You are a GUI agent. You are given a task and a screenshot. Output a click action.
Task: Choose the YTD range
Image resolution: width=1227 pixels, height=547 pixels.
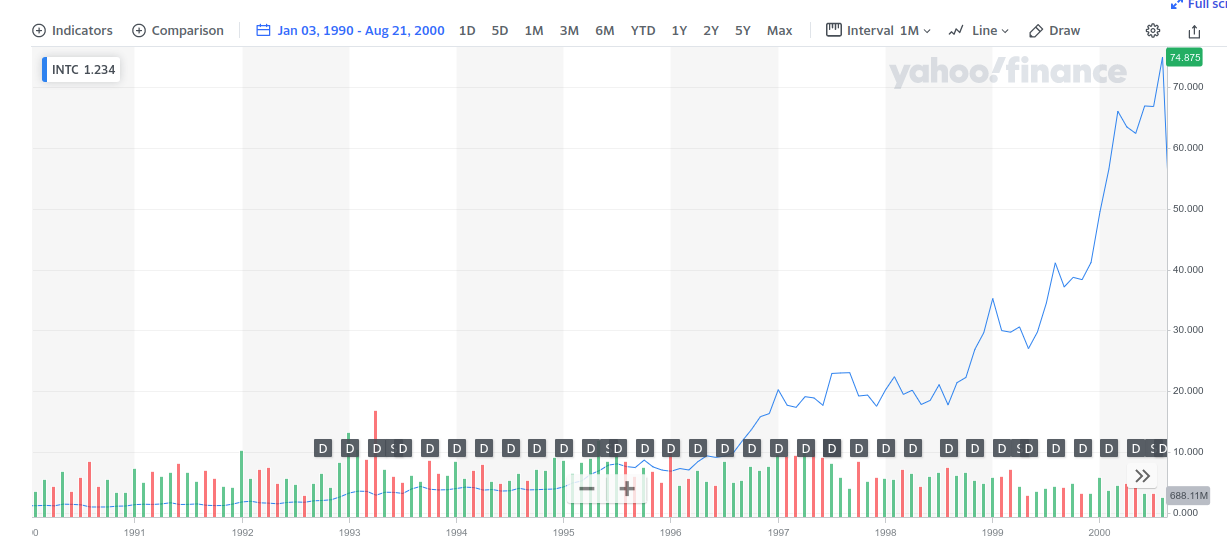(x=643, y=30)
